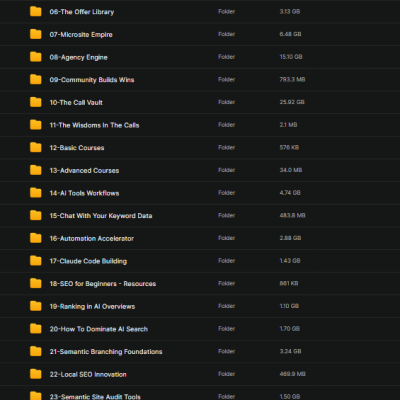Select the 13-Advanced Courses folder icon
Screen dimensions: 400x400
point(36,170)
